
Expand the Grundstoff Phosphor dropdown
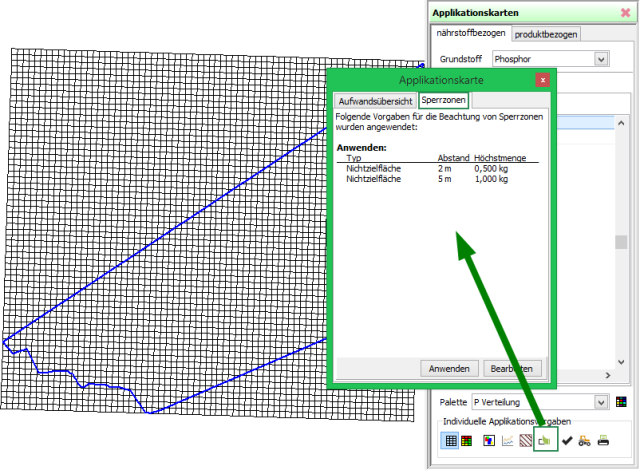tap(601, 59)
